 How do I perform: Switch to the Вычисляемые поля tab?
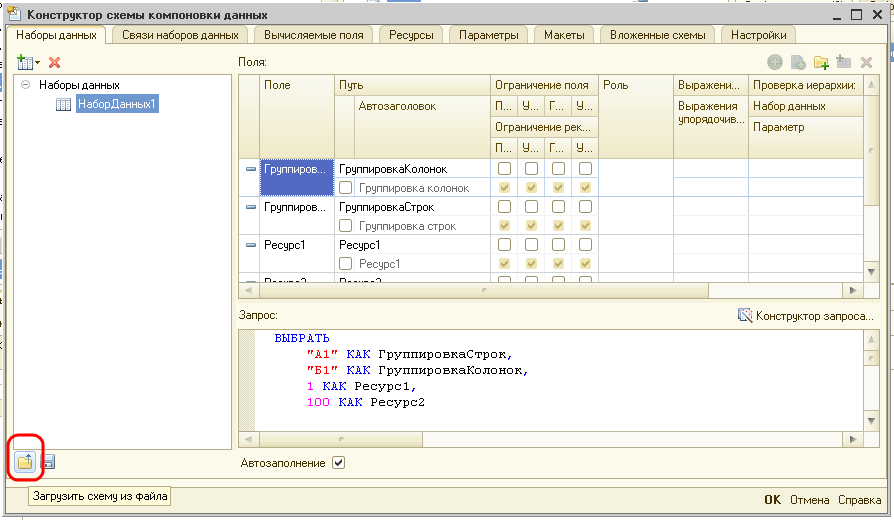(x=314, y=35)
